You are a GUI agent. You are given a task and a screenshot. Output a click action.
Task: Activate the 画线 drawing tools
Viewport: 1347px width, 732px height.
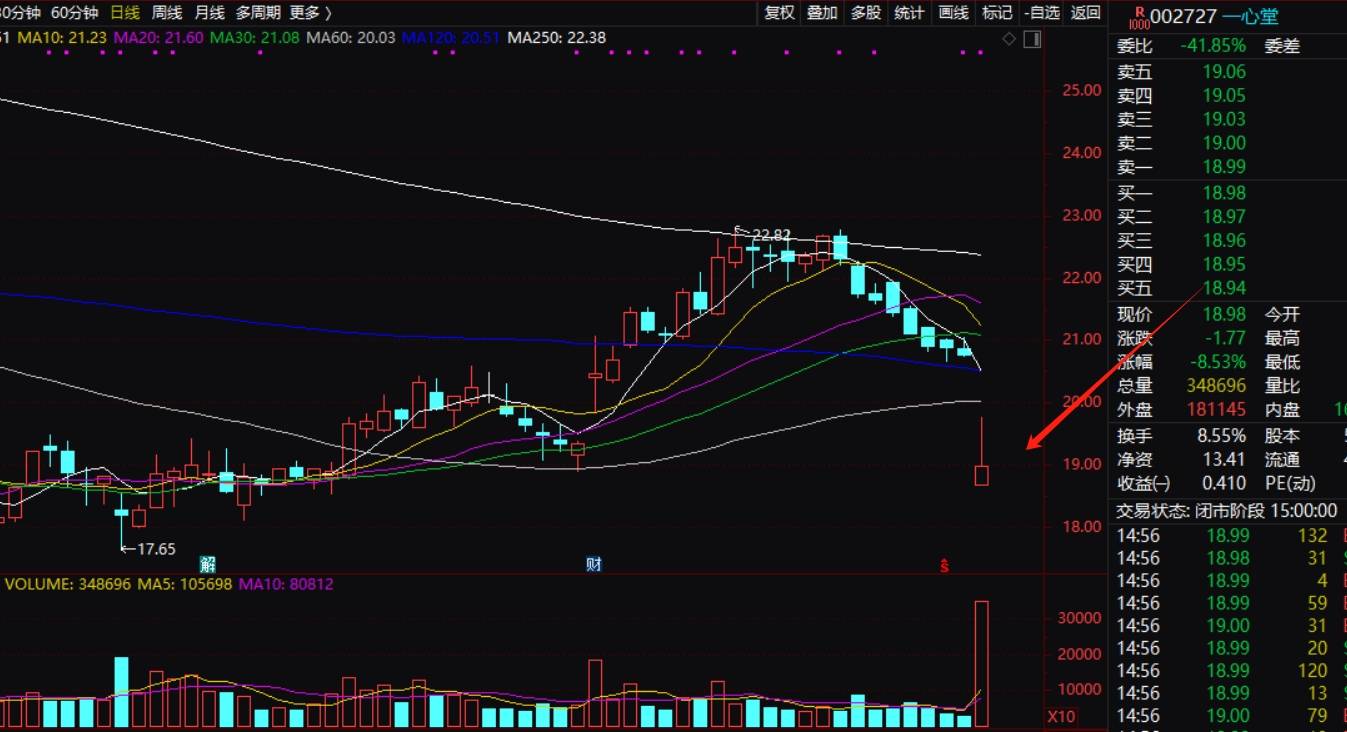click(954, 13)
